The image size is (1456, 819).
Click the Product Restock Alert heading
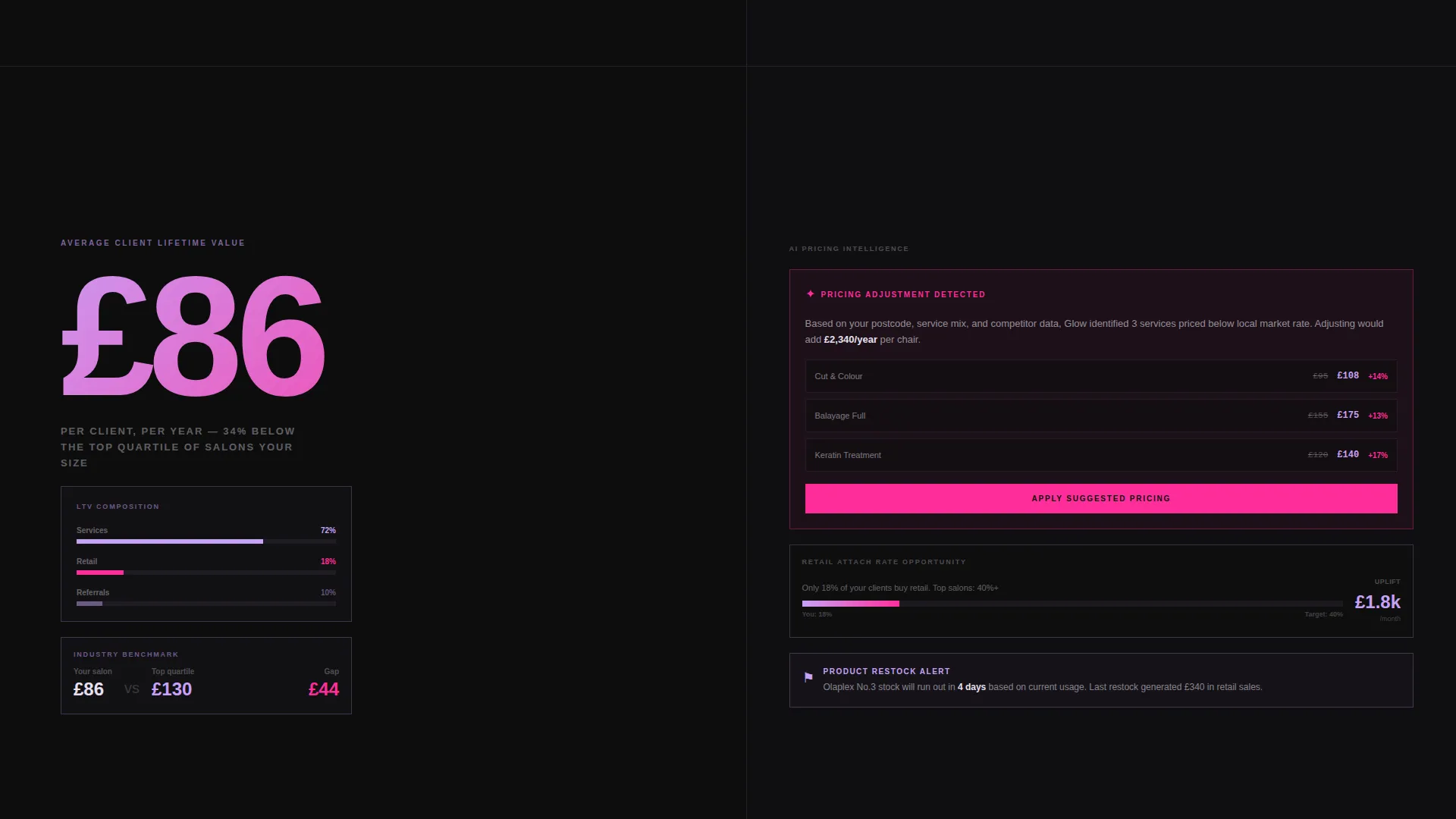pyautogui.click(x=886, y=671)
